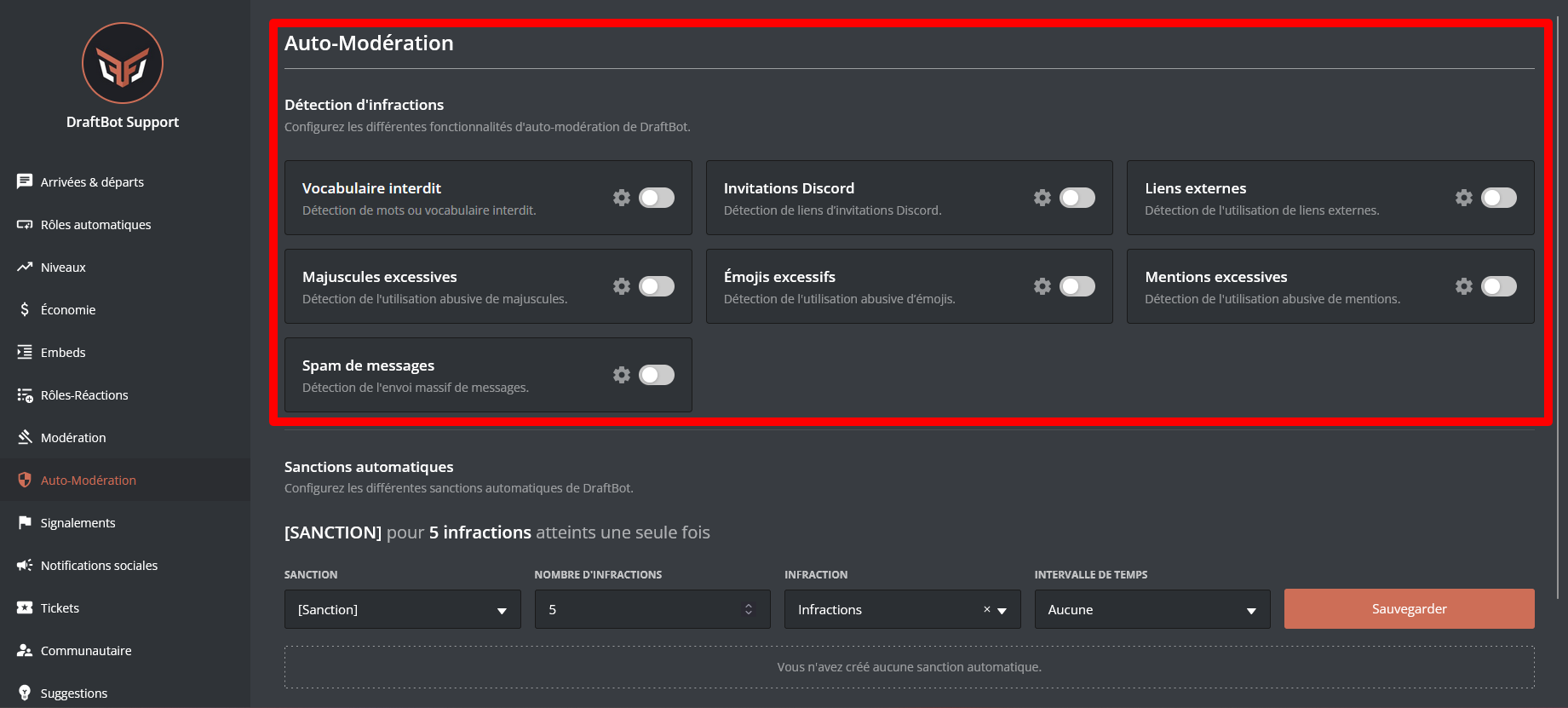The image size is (1568, 708).
Task: Clear the Infractions selection with the x
Action: coord(987,609)
